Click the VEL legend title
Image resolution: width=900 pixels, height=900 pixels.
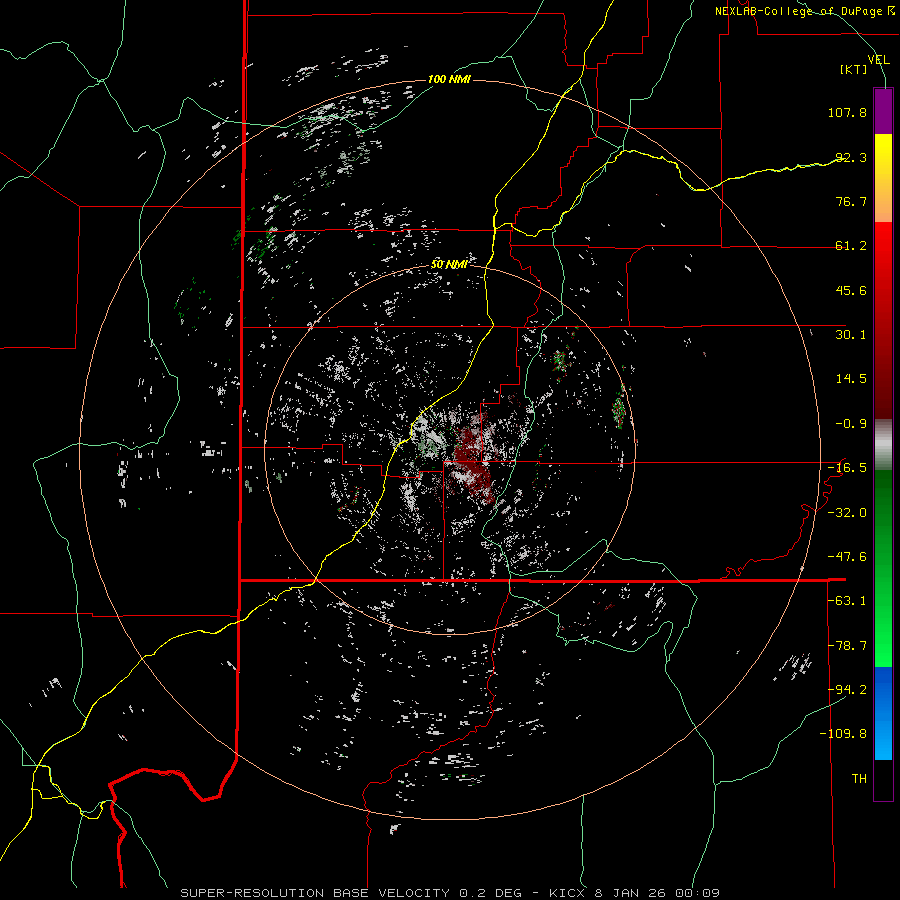879,60
